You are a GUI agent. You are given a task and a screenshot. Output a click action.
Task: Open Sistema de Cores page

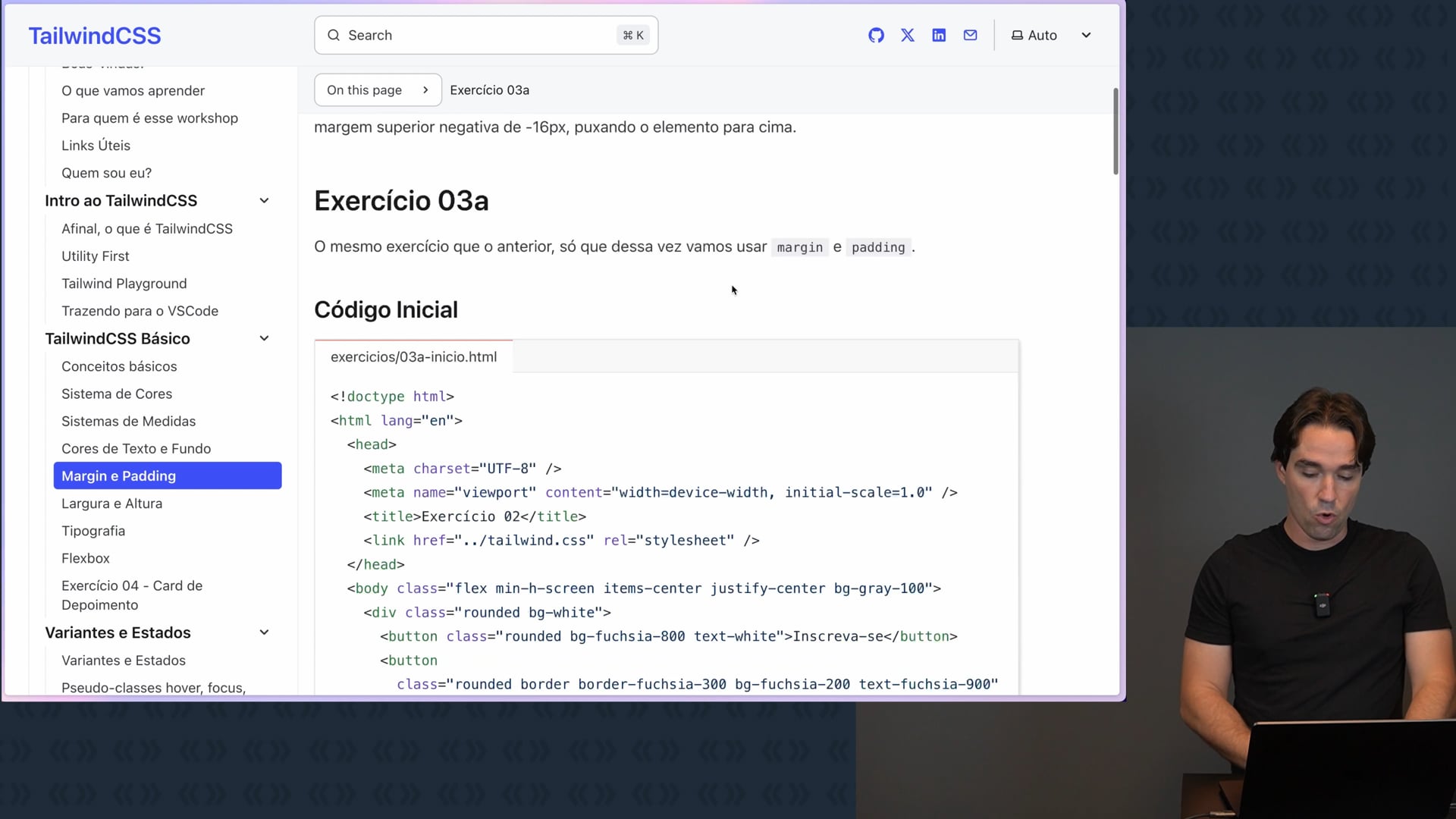click(x=117, y=394)
